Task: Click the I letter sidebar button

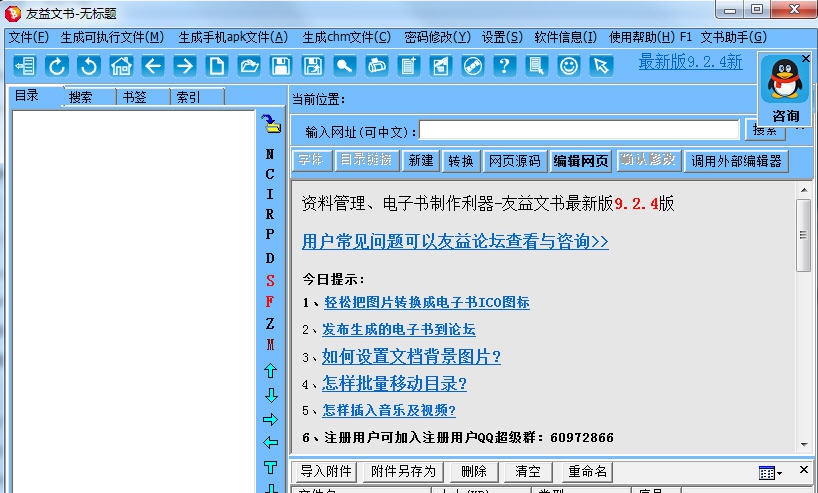Action: pyautogui.click(x=270, y=194)
